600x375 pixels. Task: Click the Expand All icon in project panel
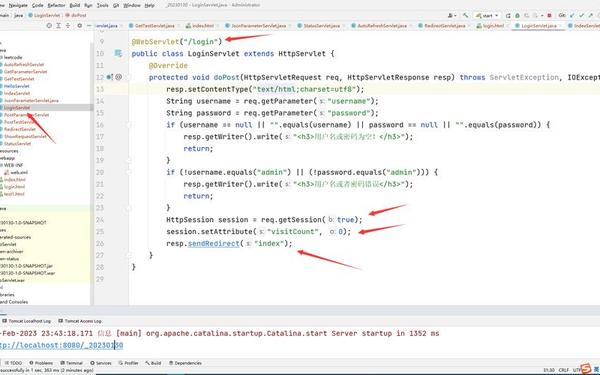click(59, 26)
